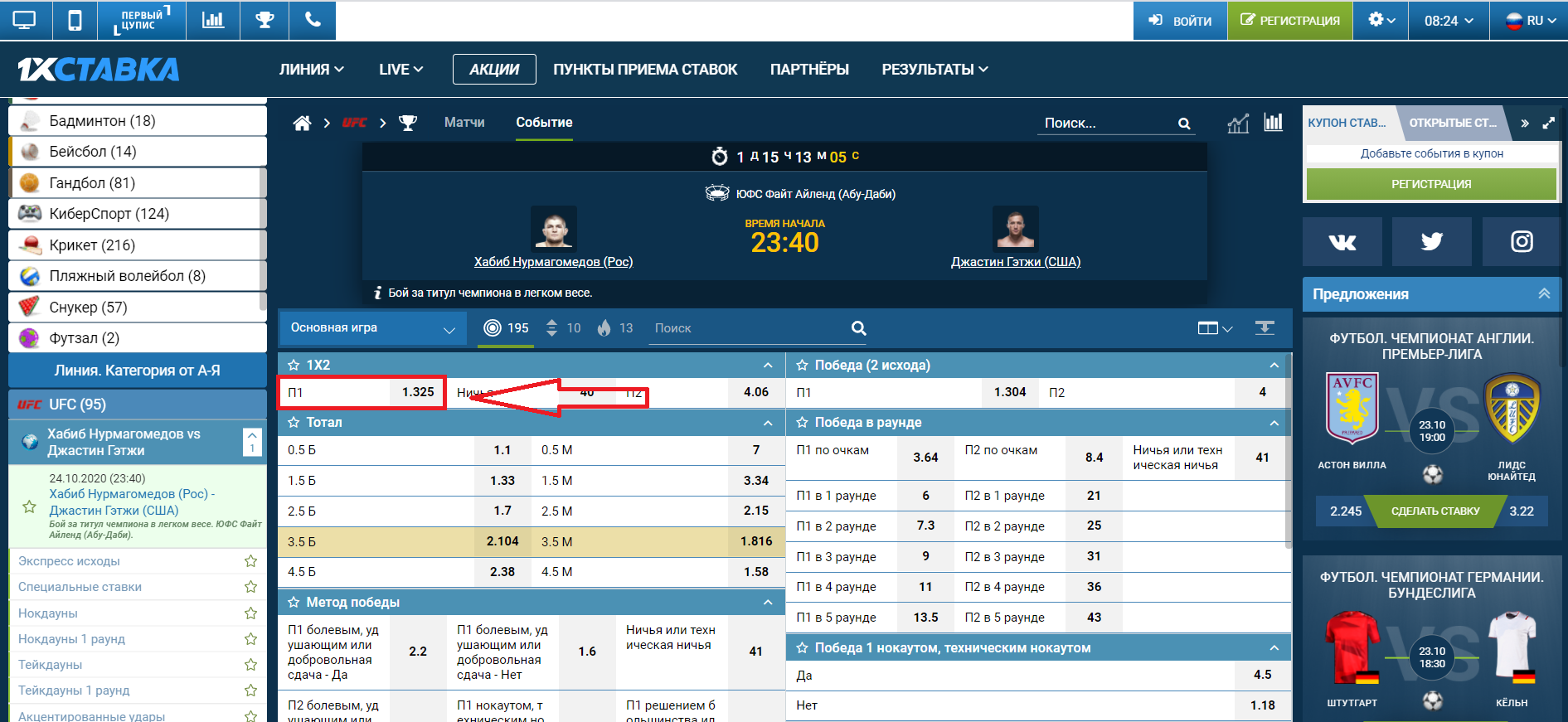Click the trophy icon in top bar
1568x722 pixels.
click(x=265, y=20)
